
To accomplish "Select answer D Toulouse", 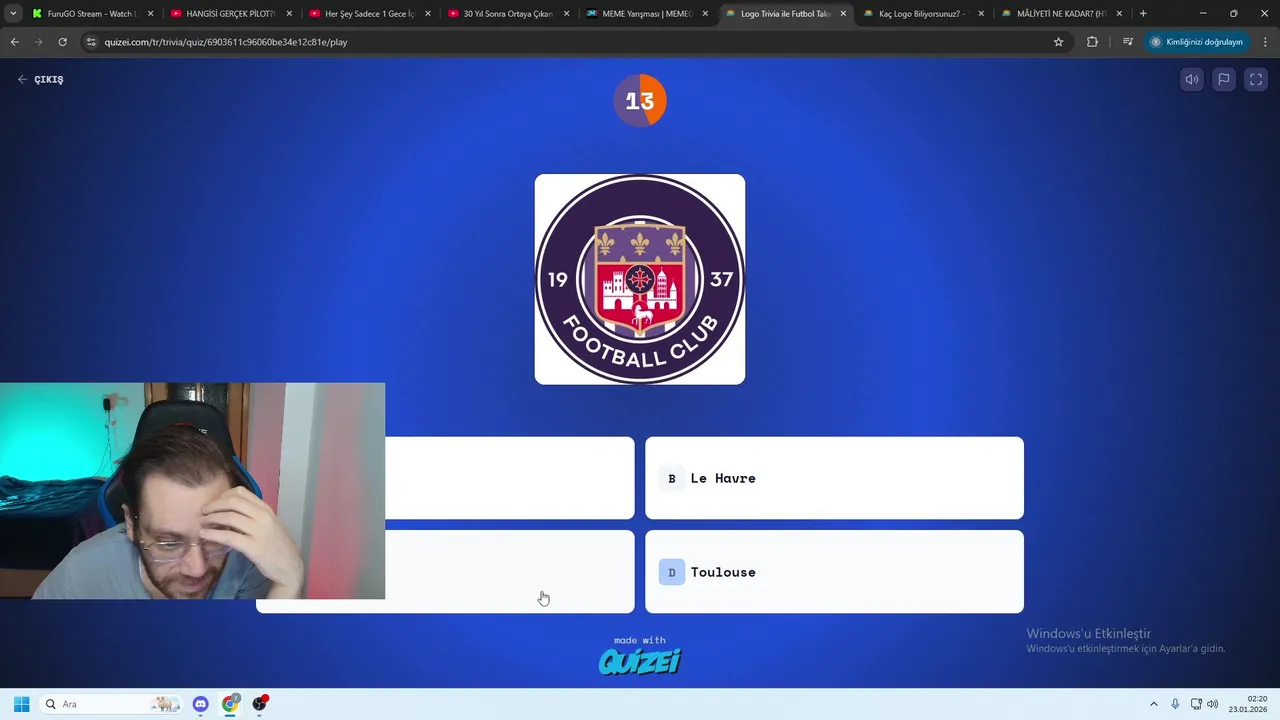I will tap(834, 572).
